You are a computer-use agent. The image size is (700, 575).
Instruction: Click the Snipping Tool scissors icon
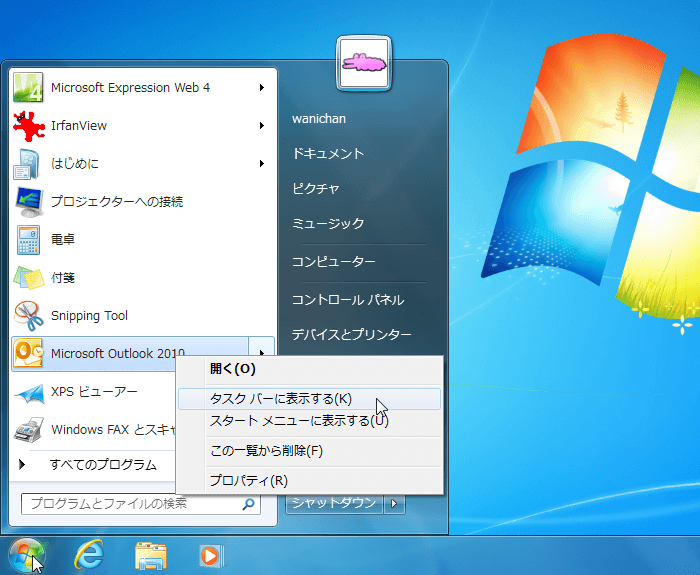pos(29,316)
